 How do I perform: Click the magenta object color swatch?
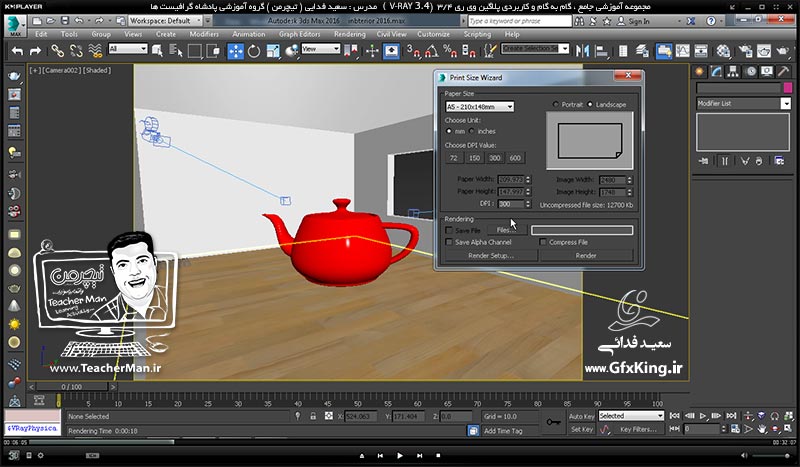click(x=788, y=88)
